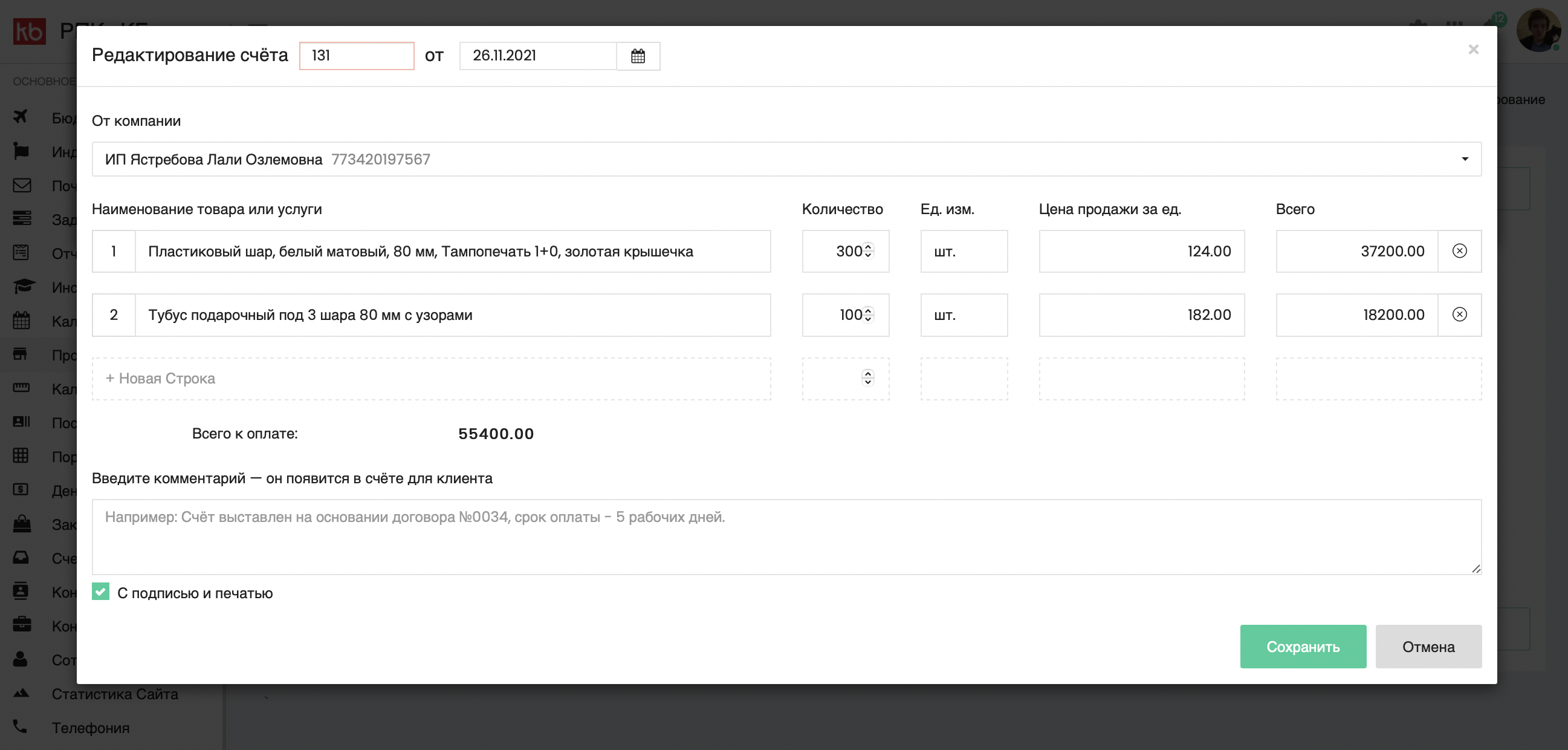Save the invoice with Сохранить button

tap(1303, 647)
